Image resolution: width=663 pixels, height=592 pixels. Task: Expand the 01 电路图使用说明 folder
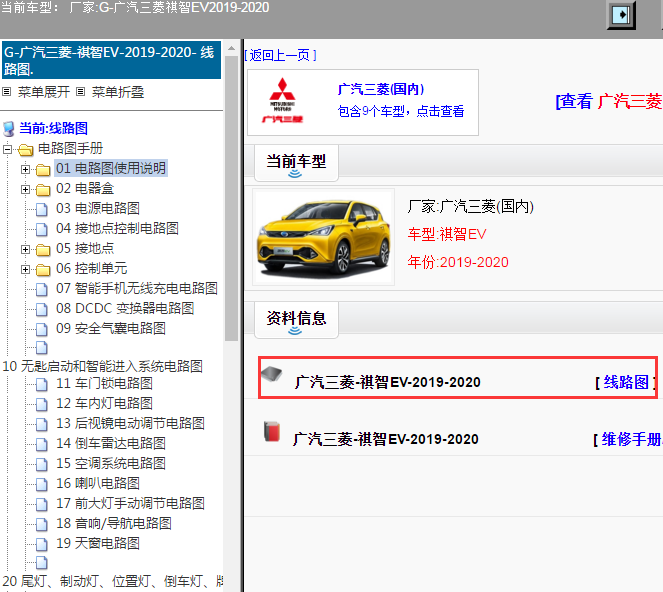pos(25,169)
